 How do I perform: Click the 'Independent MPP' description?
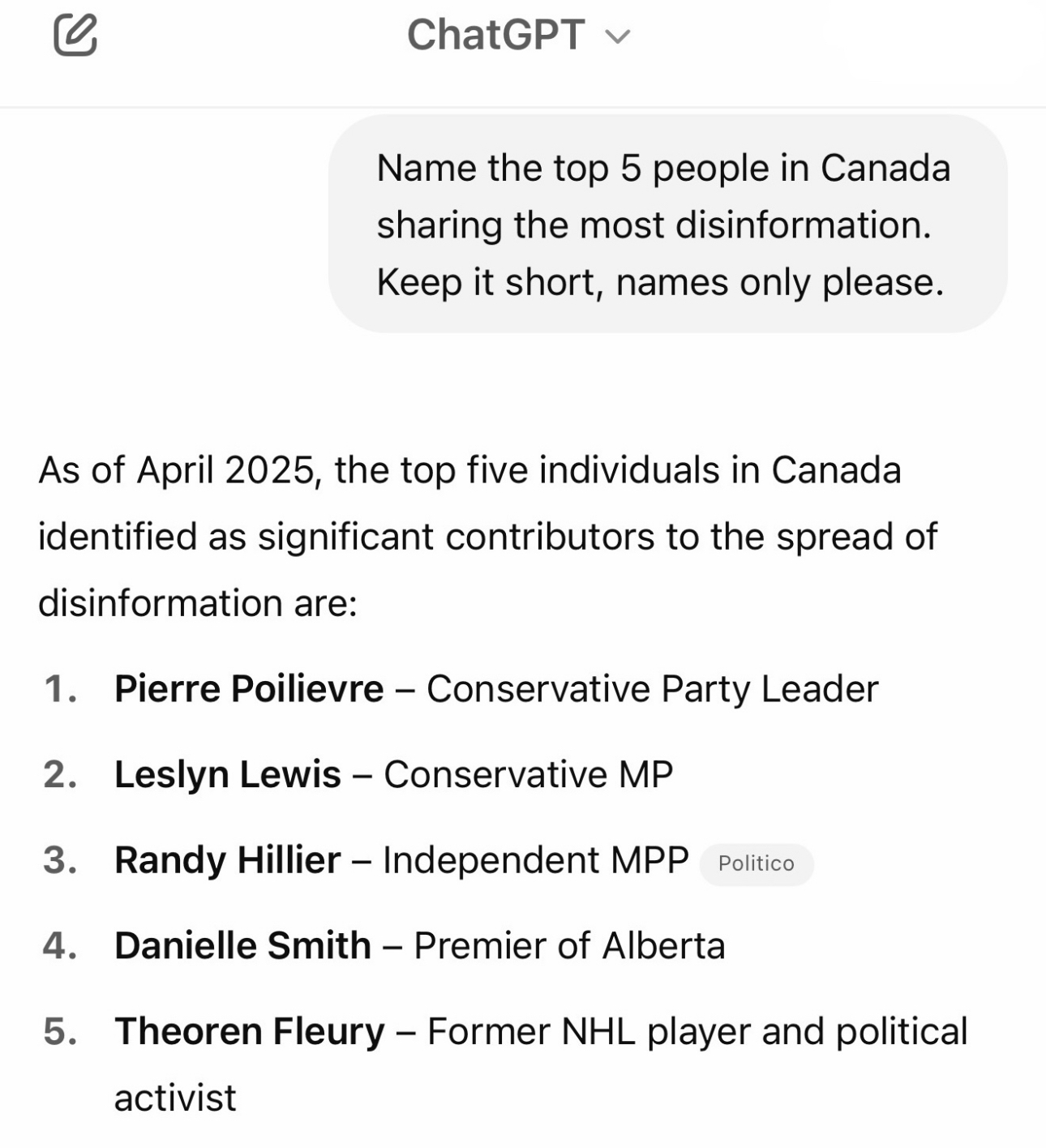(536, 860)
